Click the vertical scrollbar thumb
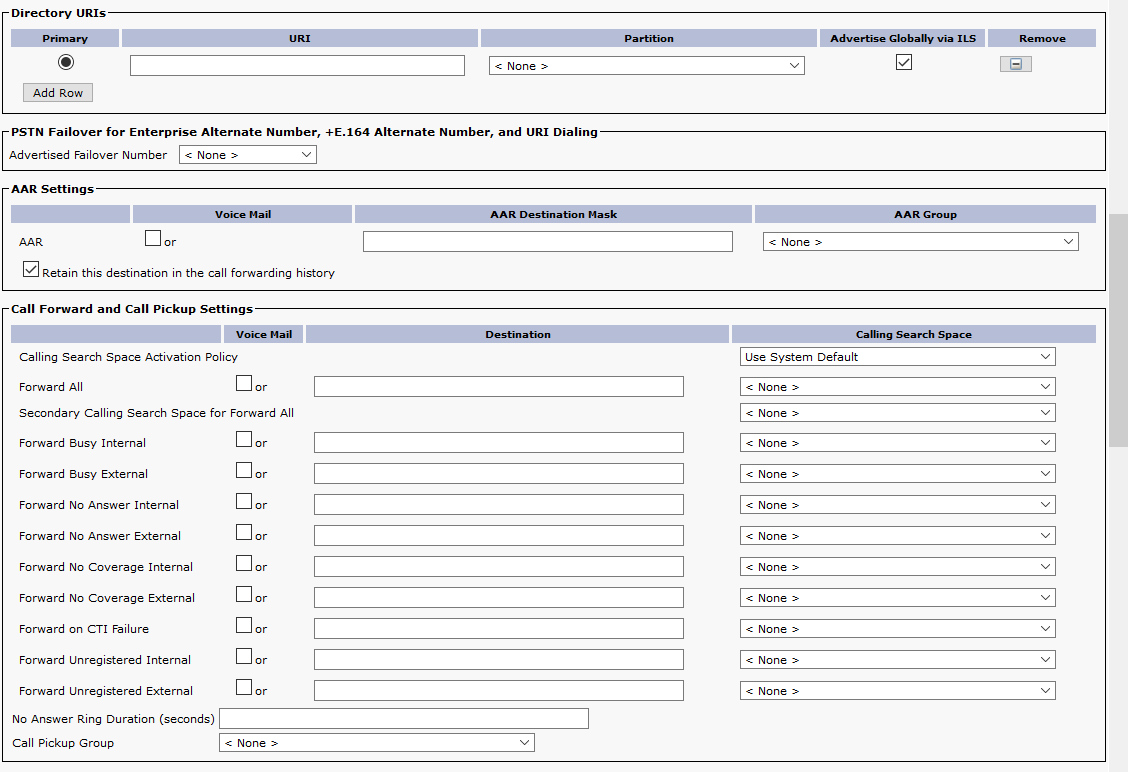1128x772 pixels. pos(1118,330)
